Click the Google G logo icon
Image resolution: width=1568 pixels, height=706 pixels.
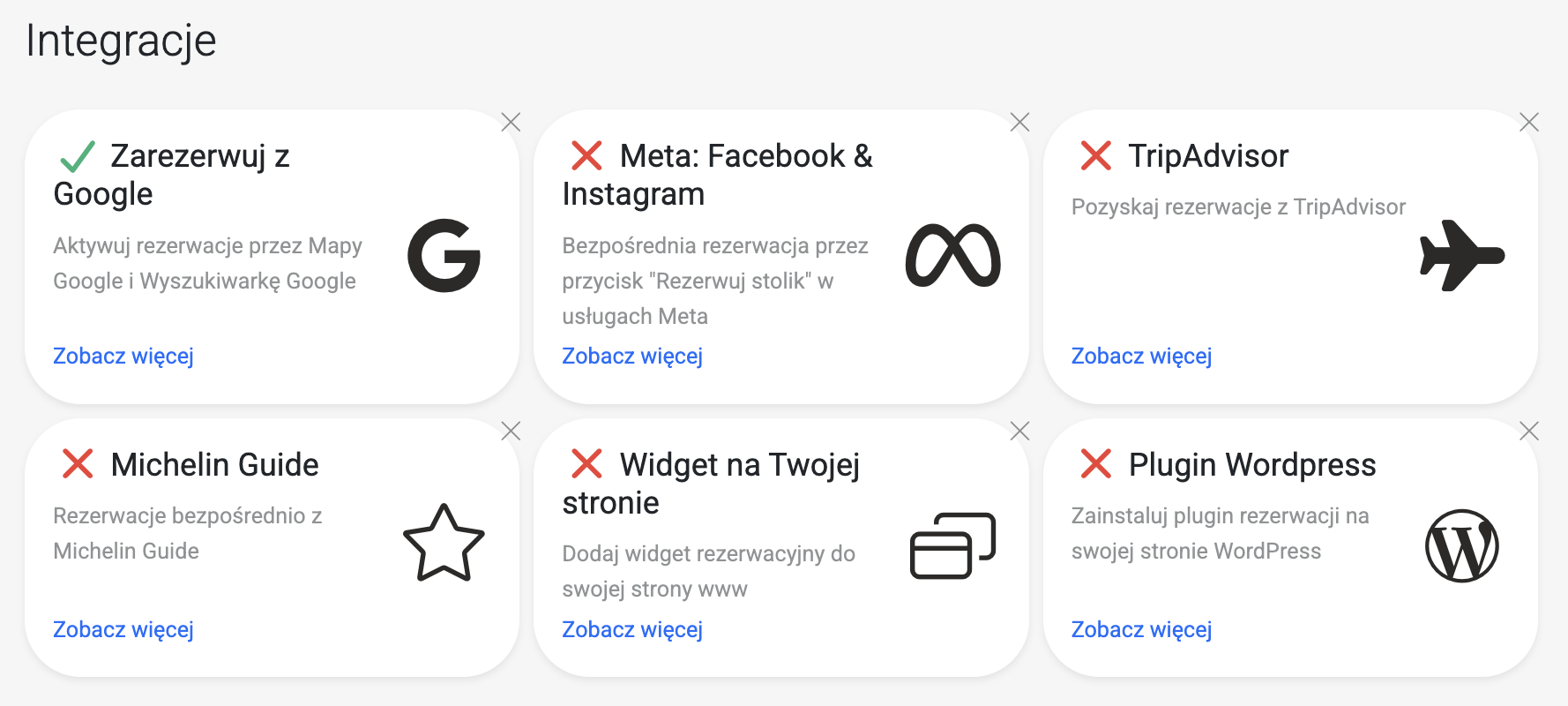(444, 256)
